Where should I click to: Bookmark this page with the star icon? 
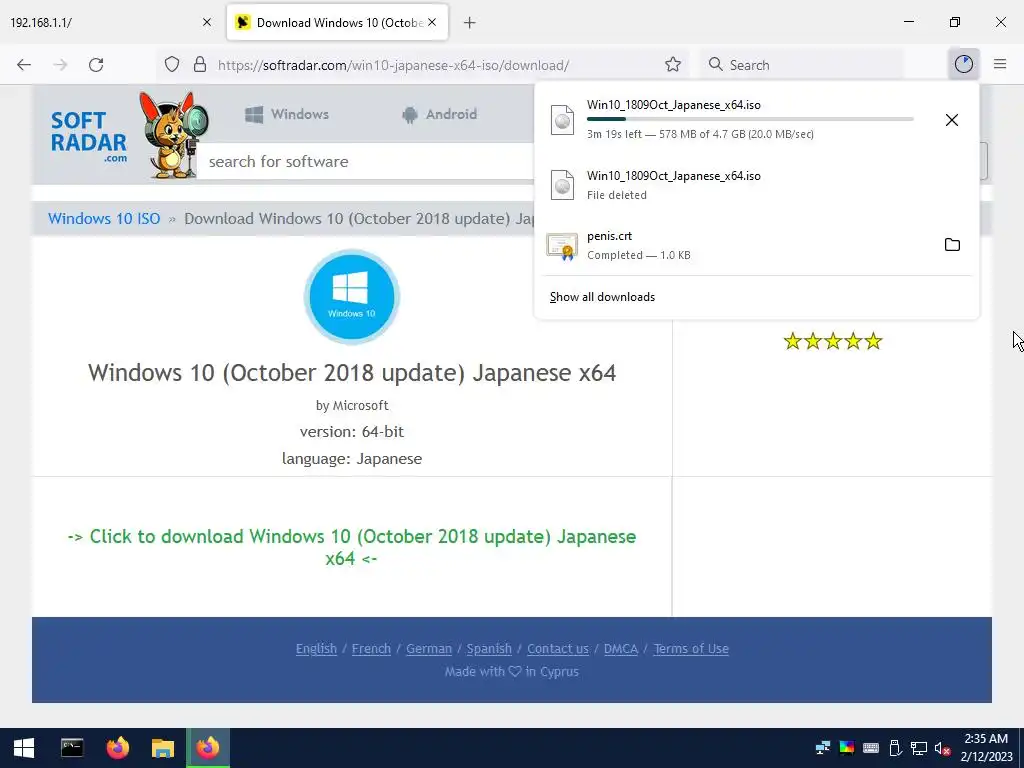click(x=673, y=65)
